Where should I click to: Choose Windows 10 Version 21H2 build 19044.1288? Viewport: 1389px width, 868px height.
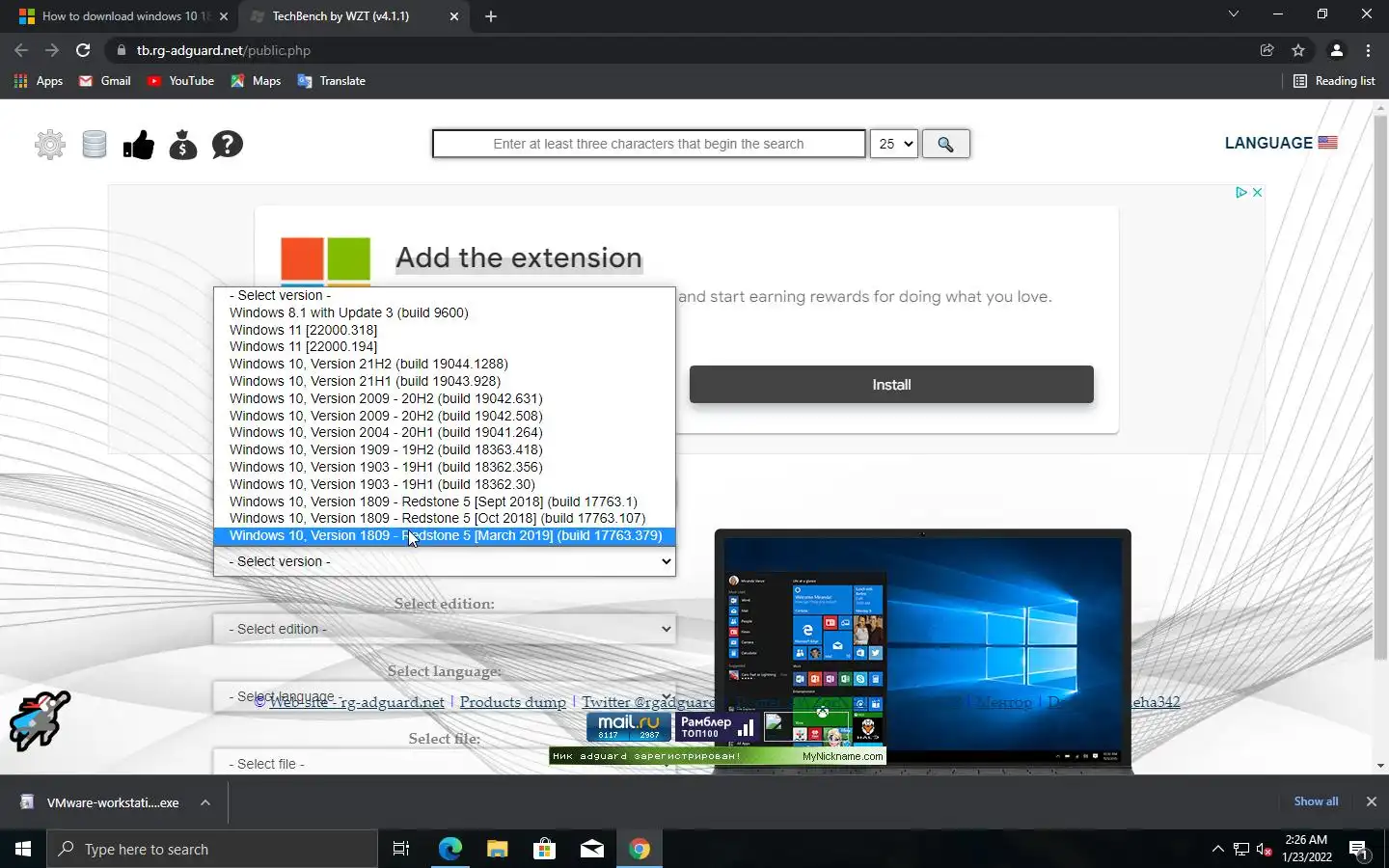click(x=445, y=364)
